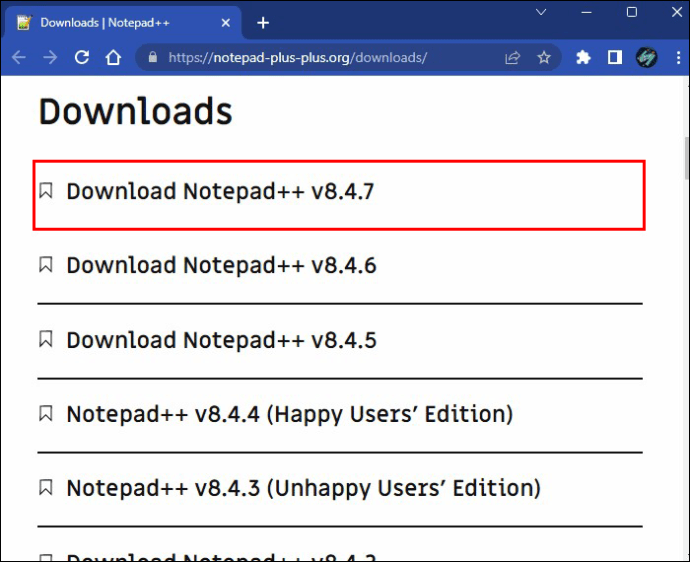Open a new browser tab
The image size is (690, 562).
click(x=263, y=22)
